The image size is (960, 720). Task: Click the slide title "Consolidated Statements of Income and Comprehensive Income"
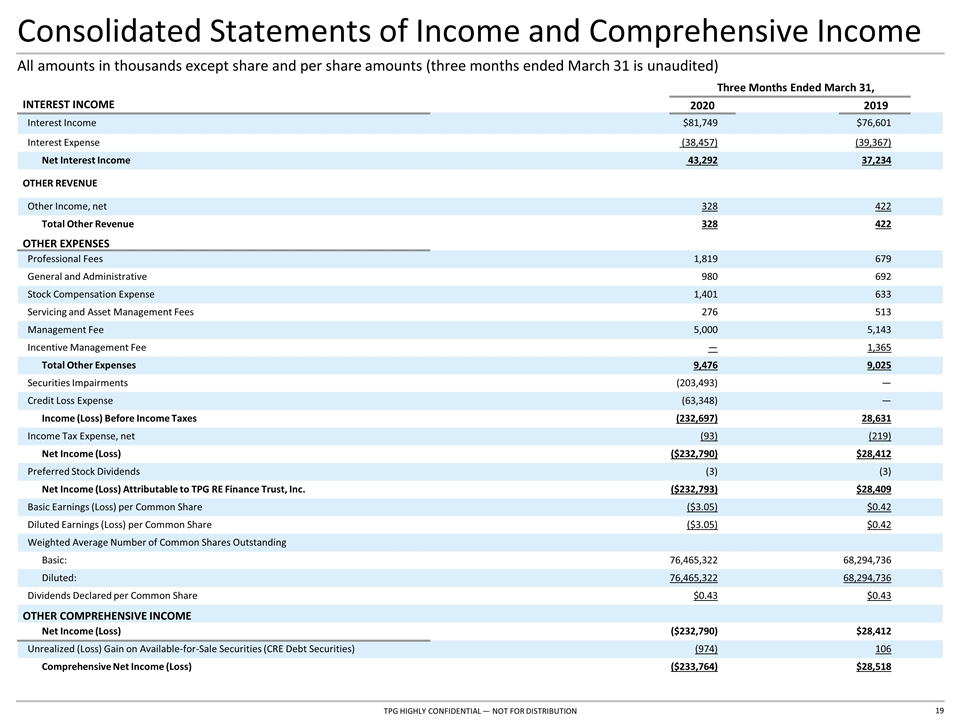pos(469,32)
